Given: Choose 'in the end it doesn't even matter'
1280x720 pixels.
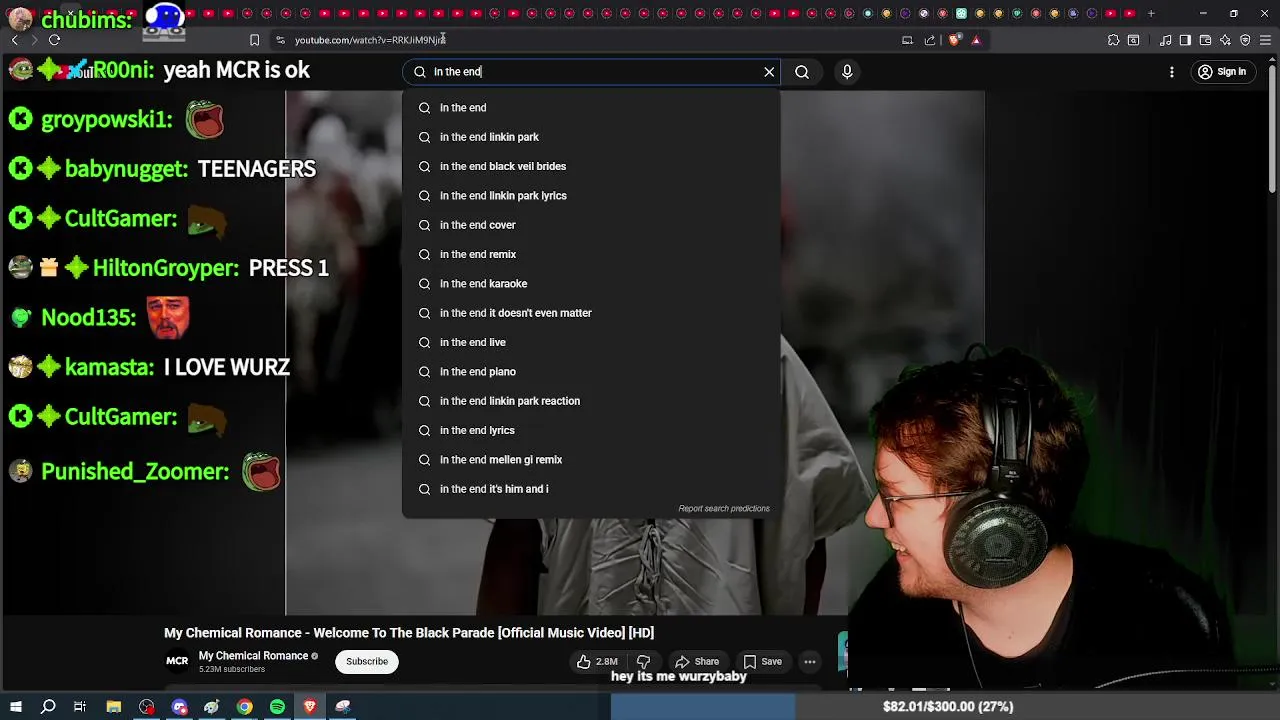Looking at the screenshot, I should click(591, 313).
